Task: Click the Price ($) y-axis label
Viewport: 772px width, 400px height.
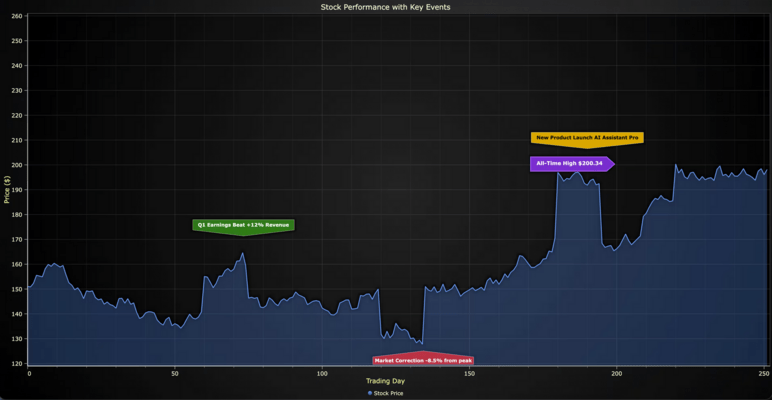Action: tap(8, 189)
